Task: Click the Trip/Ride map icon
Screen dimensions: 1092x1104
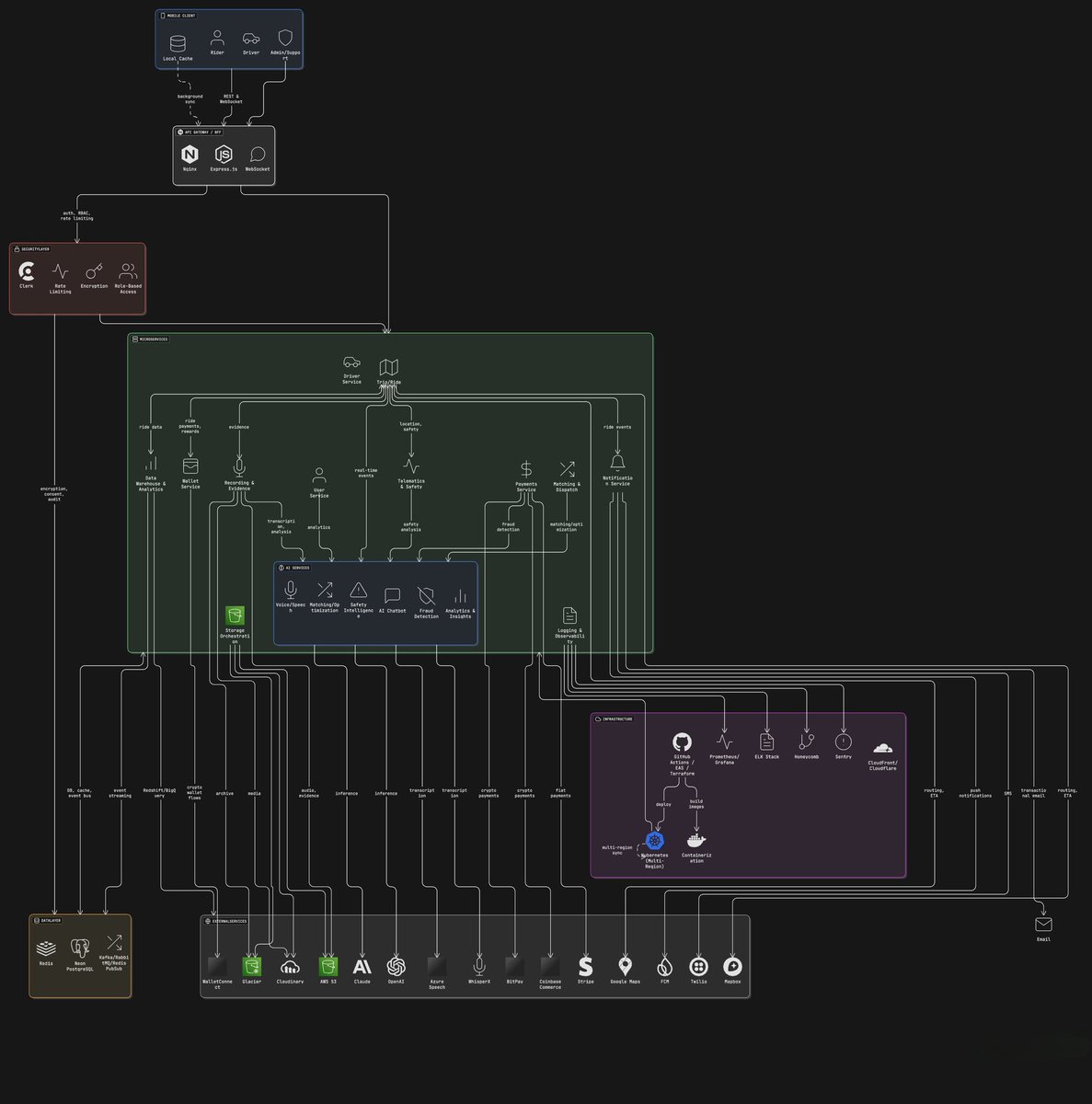Action: point(389,367)
